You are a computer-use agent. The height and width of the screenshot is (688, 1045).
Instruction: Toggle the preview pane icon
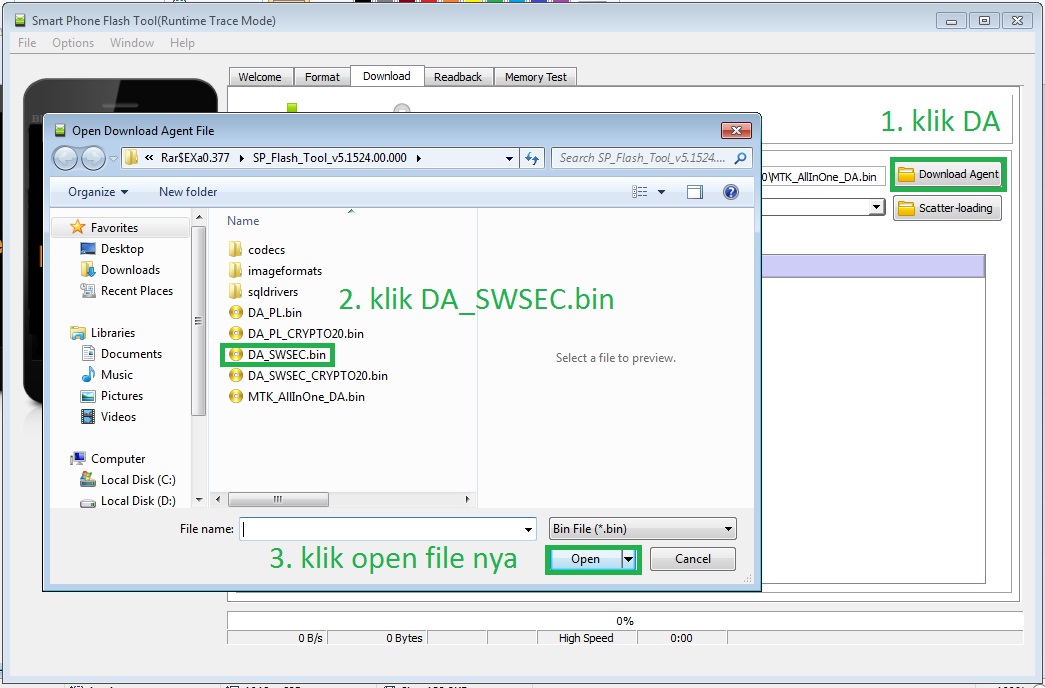point(694,192)
